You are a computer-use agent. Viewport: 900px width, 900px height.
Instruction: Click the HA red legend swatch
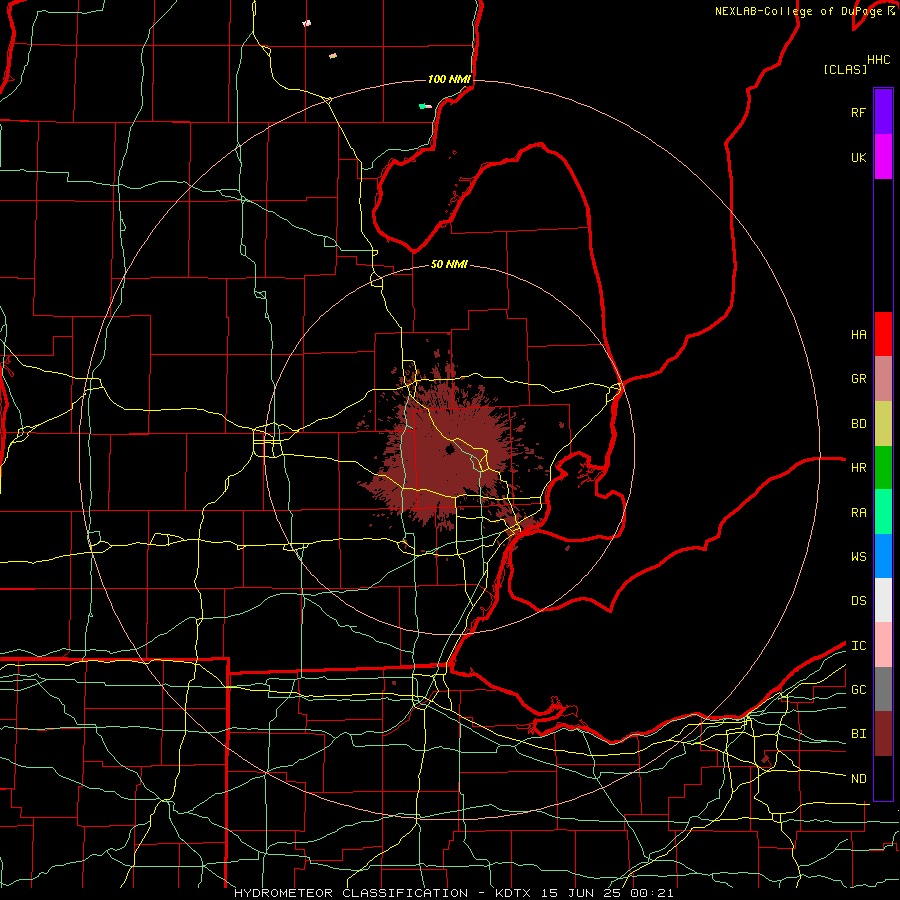pyautogui.click(x=883, y=334)
